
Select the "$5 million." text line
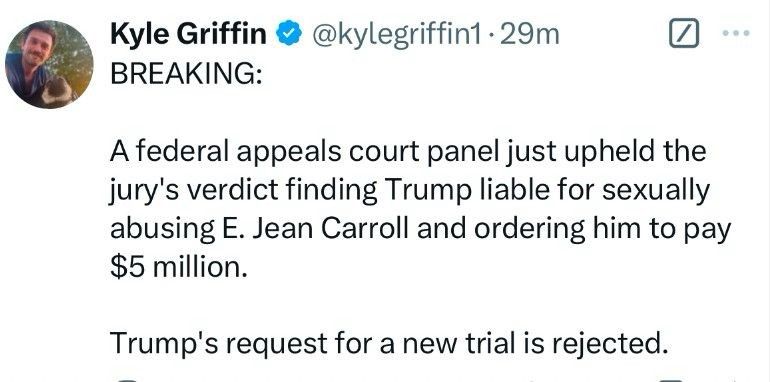click(x=179, y=267)
